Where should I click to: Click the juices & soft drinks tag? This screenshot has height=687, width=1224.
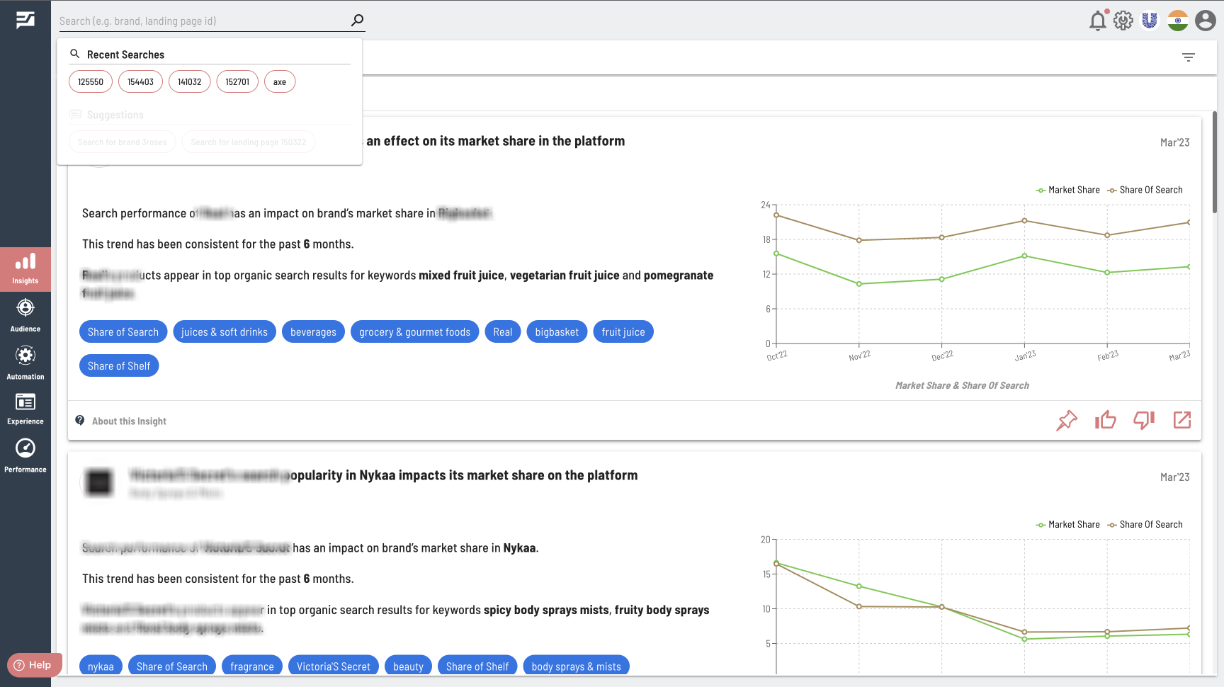tap(224, 332)
